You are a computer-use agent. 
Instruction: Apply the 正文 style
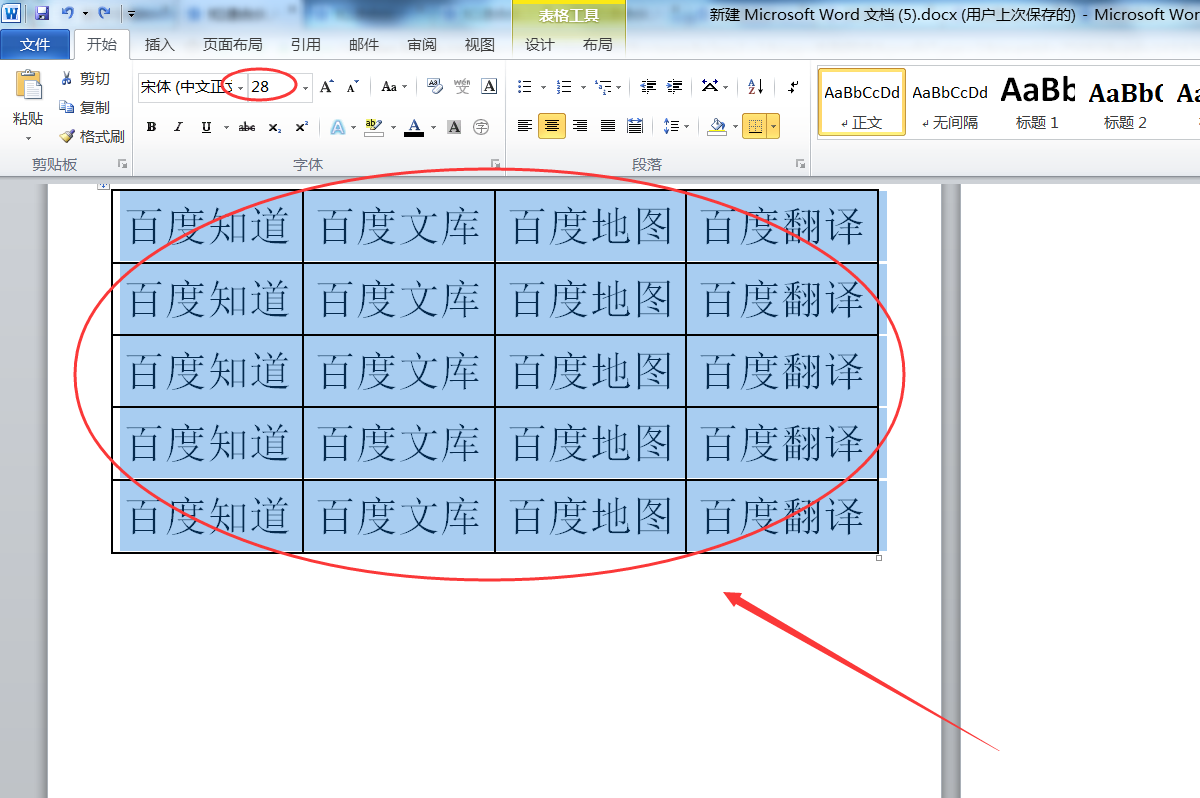click(x=862, y=103)
